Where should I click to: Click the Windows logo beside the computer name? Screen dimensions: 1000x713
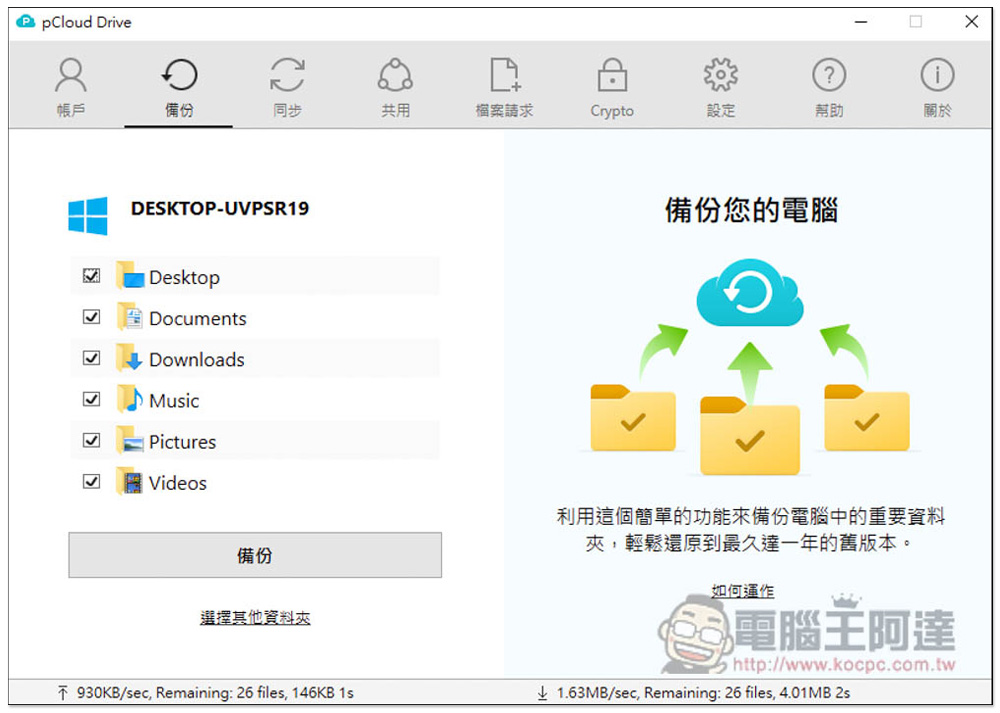pyautogui.click(x=88, y=216)
